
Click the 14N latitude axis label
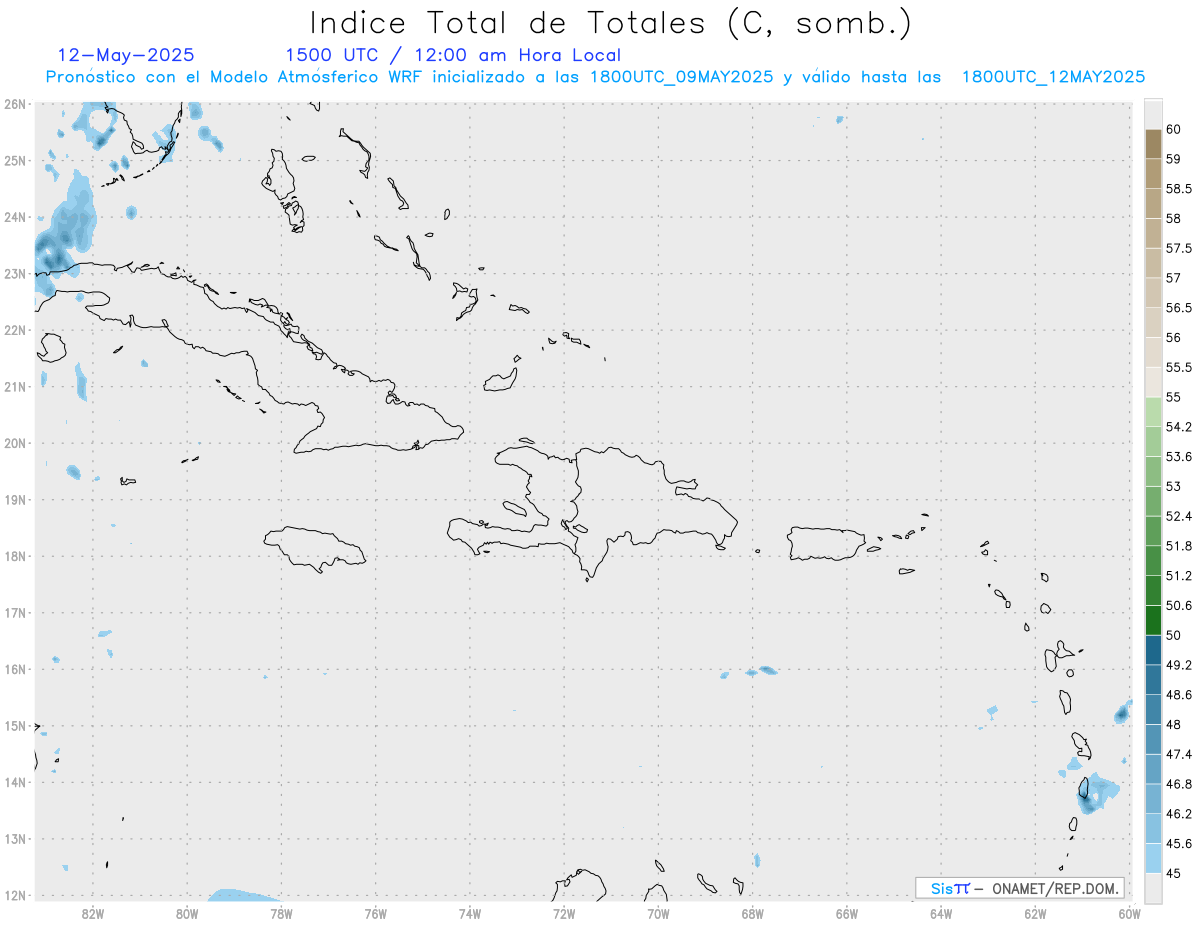coord(15,782)
